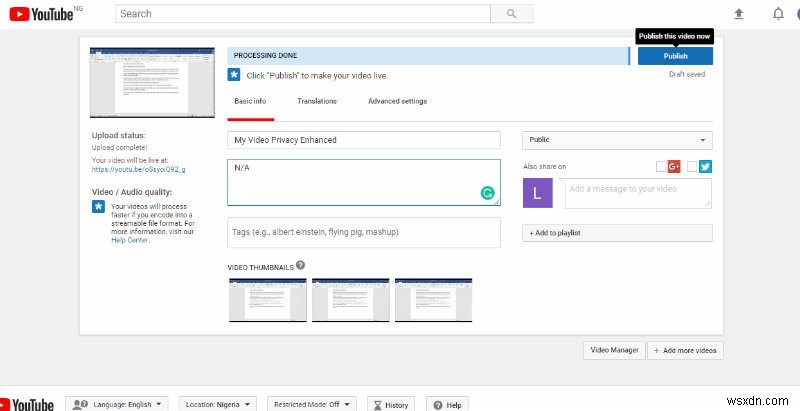Select the first video thumbnail option
The width and height of the screenshot is (800, 411).
point(268,300)
